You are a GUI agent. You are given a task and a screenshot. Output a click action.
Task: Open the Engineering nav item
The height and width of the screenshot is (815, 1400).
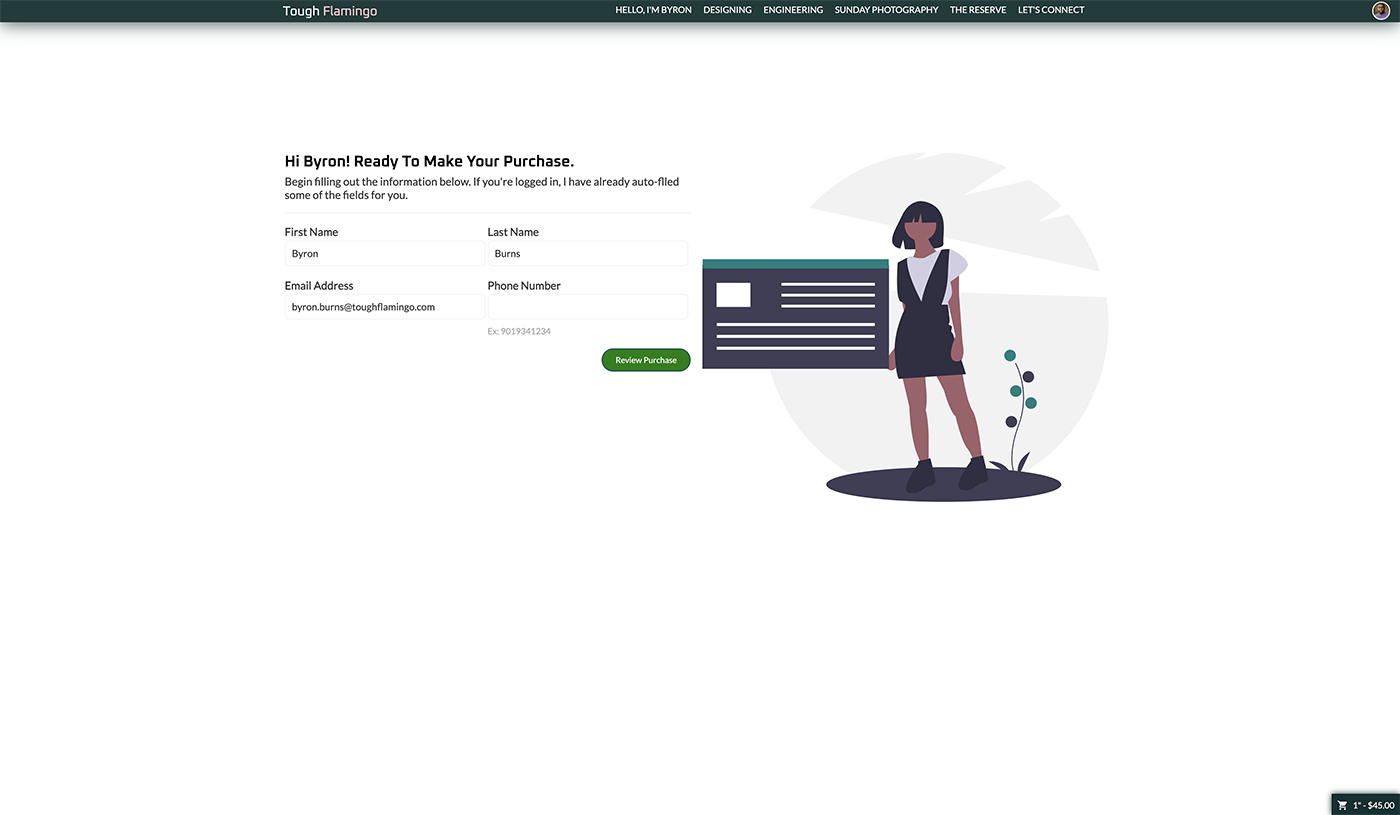click(793, 10)
